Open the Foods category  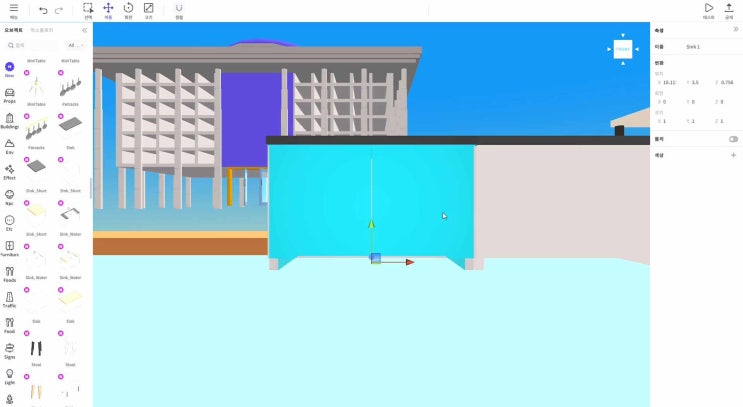click(x=9, y=274)
